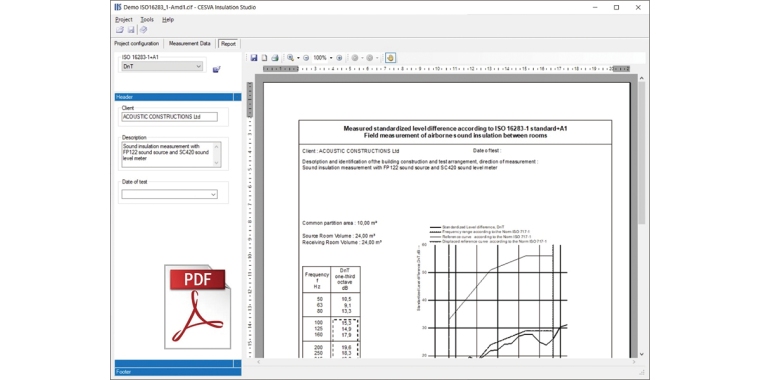The width and height of the screenshot is (760, 380).
Task: Click the next page navigation icon
Action: pos(370,58)
